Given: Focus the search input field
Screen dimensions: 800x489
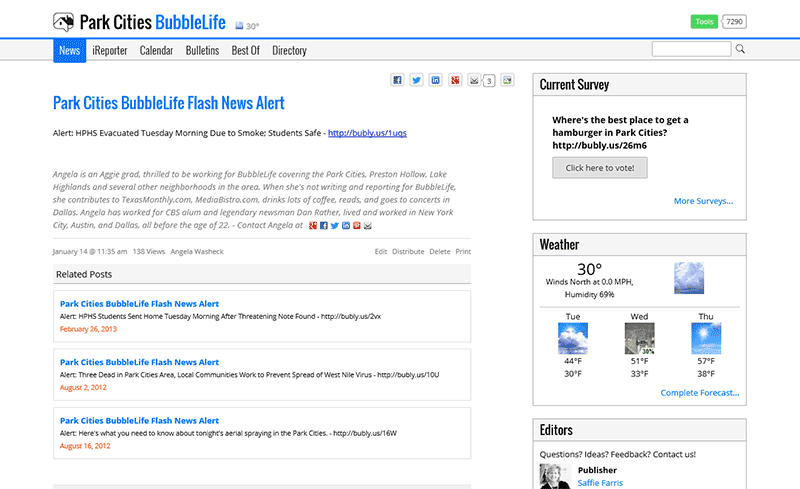Looking at the screenshot, I should coord(691,49).
